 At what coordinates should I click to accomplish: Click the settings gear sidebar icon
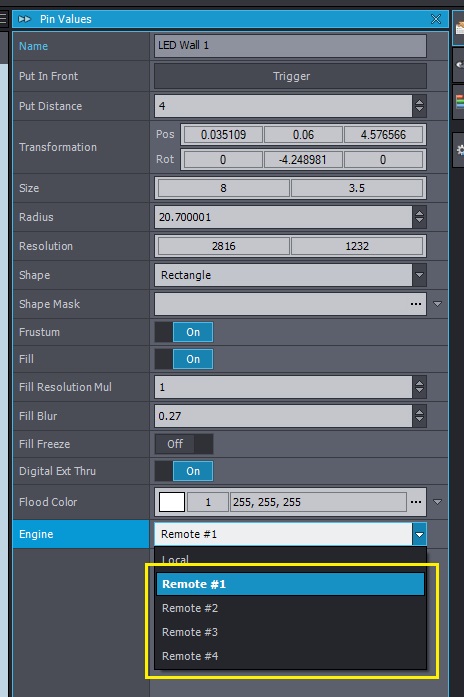coord(460,150)
